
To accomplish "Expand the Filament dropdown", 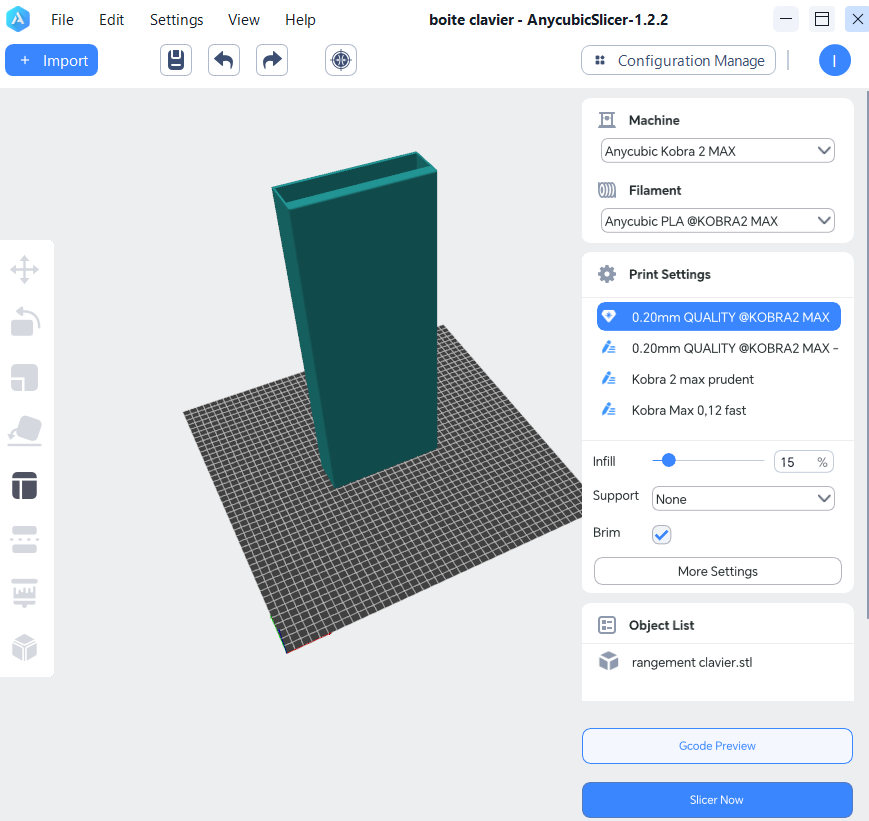I will tap(717, 220).
